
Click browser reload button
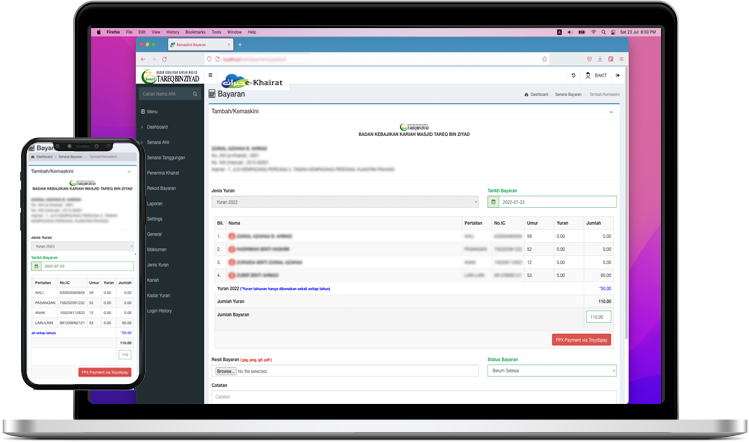coord(164,59)
